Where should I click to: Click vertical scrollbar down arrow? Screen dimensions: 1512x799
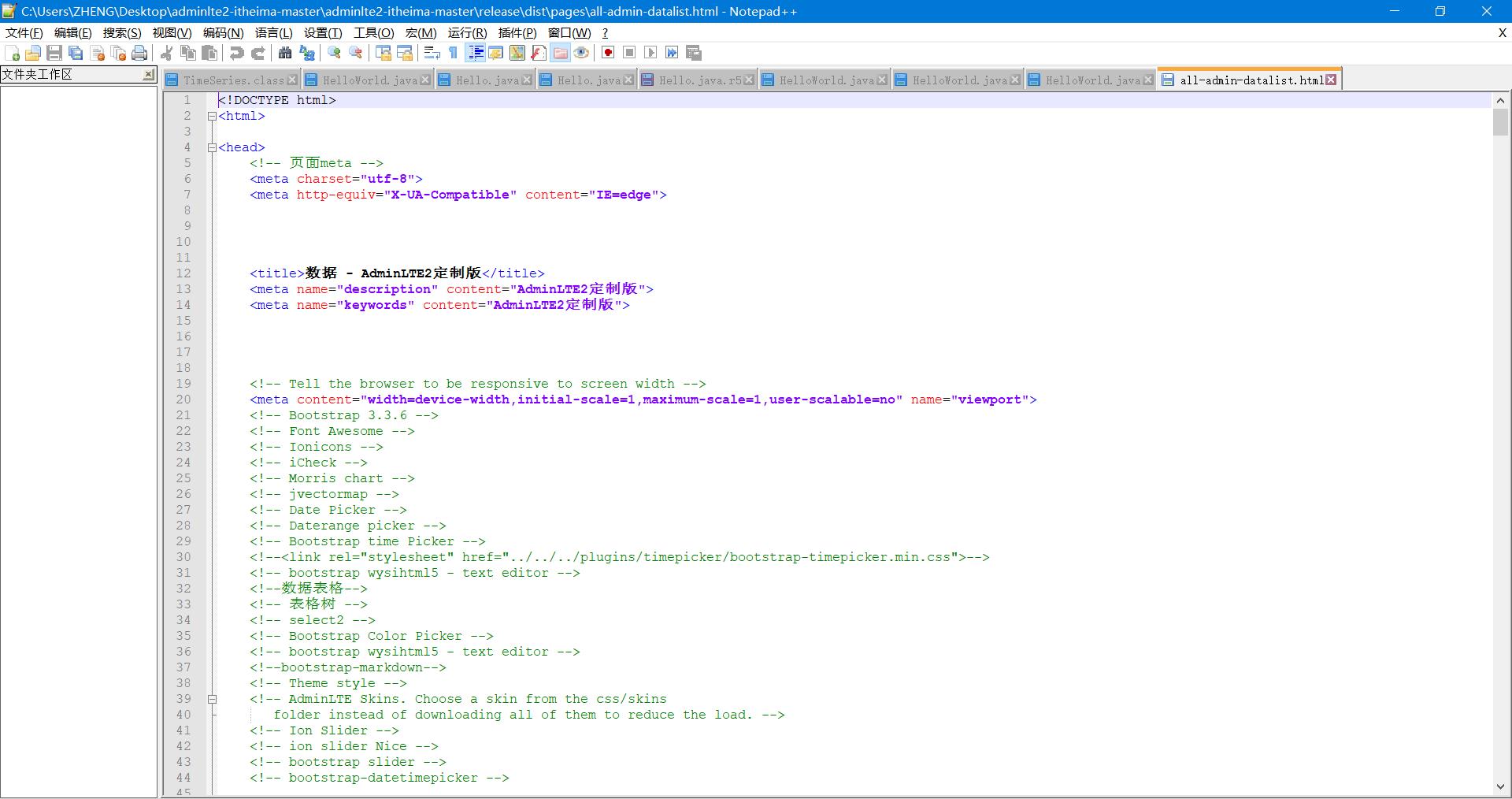pyautogui.click(x=1500, y=786)
